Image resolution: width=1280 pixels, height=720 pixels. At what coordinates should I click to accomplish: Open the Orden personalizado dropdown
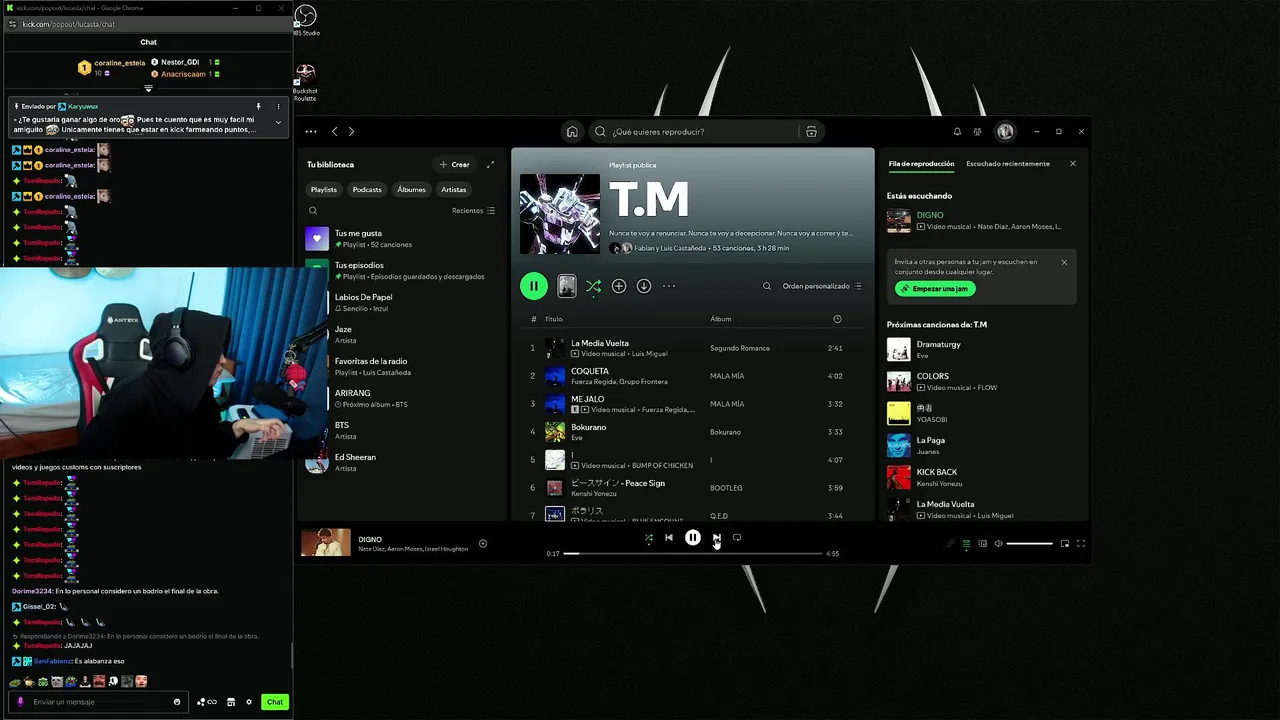(x=822, y=286)
